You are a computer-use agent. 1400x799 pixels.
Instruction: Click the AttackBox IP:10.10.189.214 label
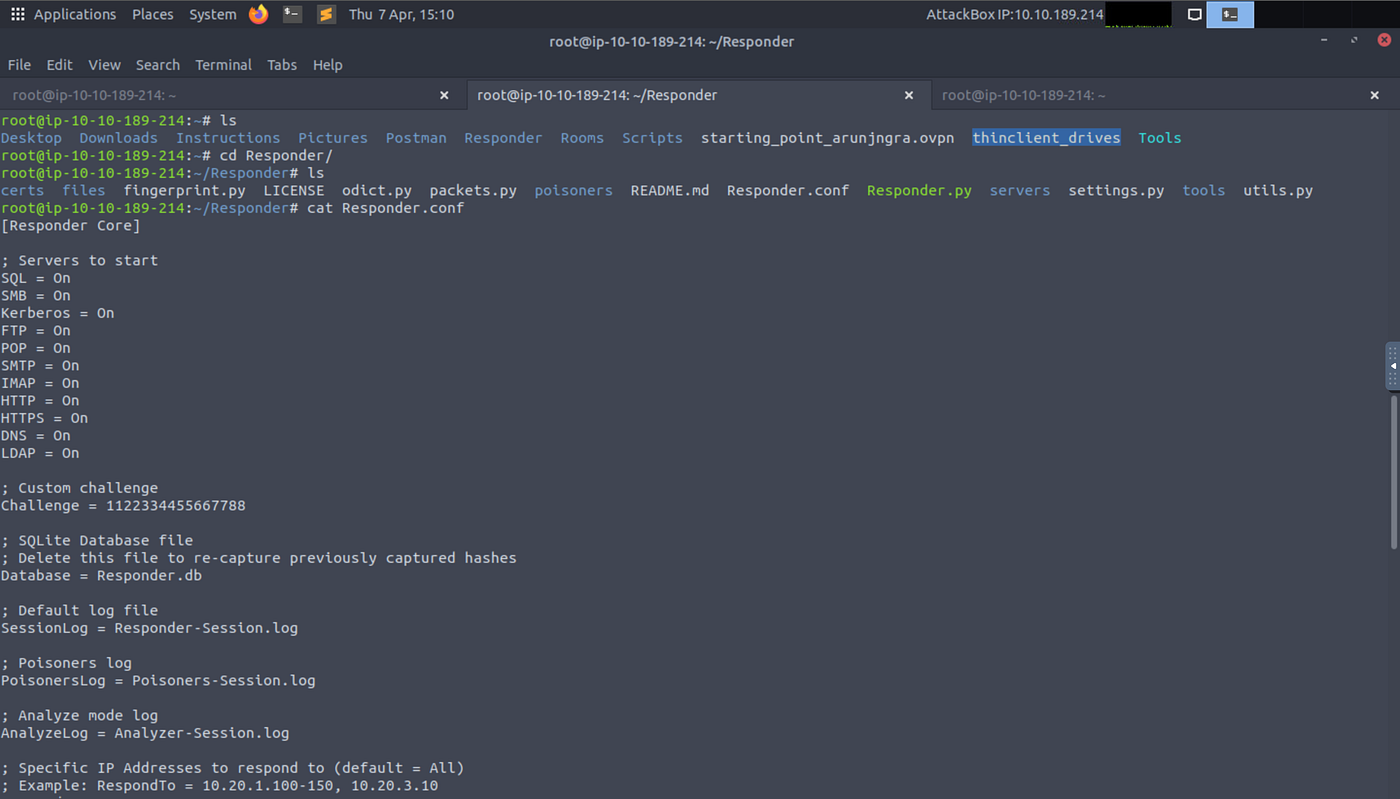[x=1015, y=14]
